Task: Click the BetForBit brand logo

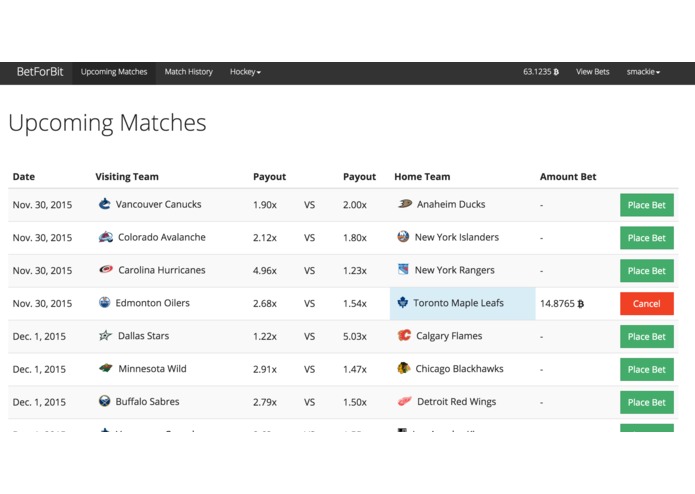Action: point(40,72)
